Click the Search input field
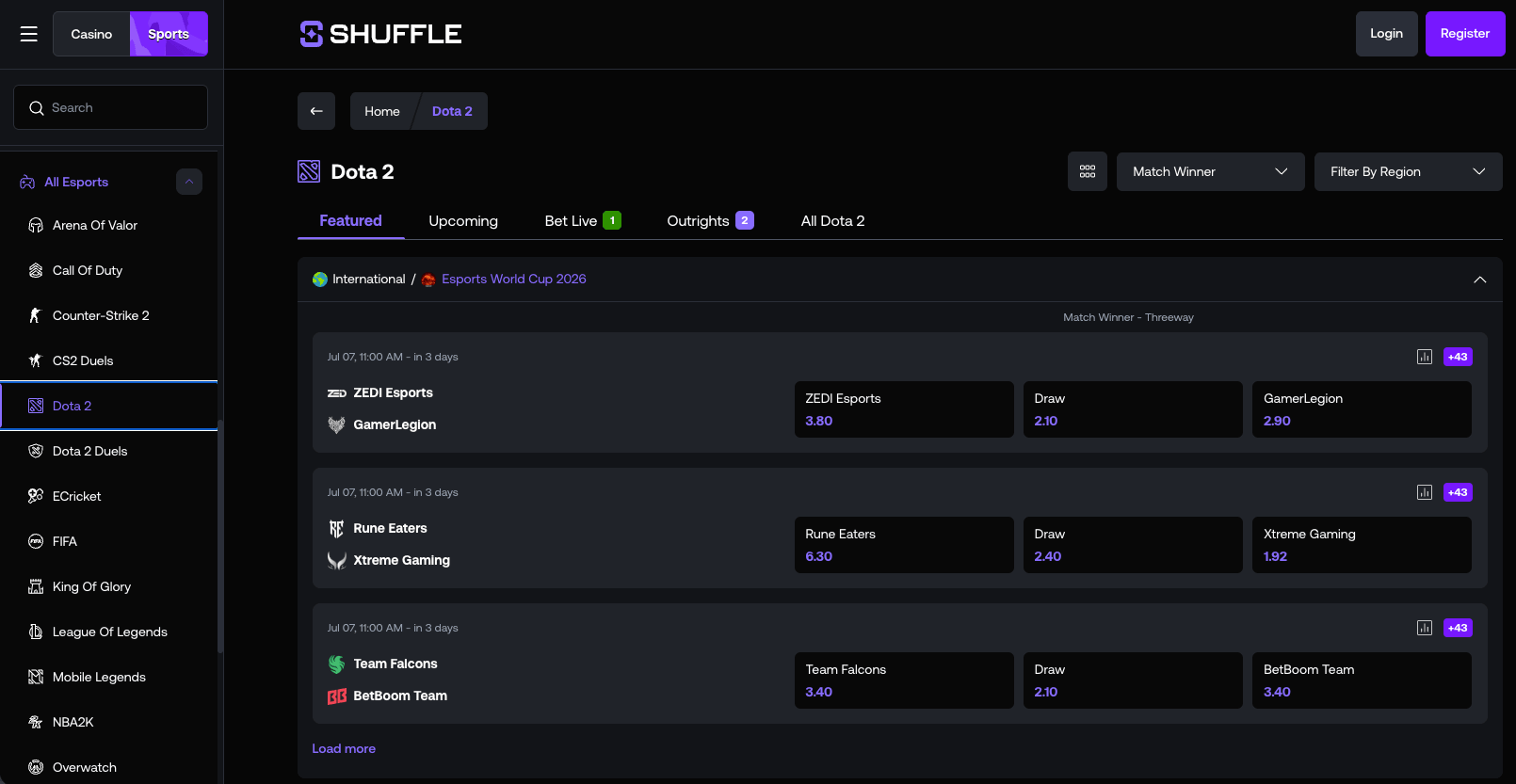The width and height of the screenshot is (1516, 784). pos(110,107)
